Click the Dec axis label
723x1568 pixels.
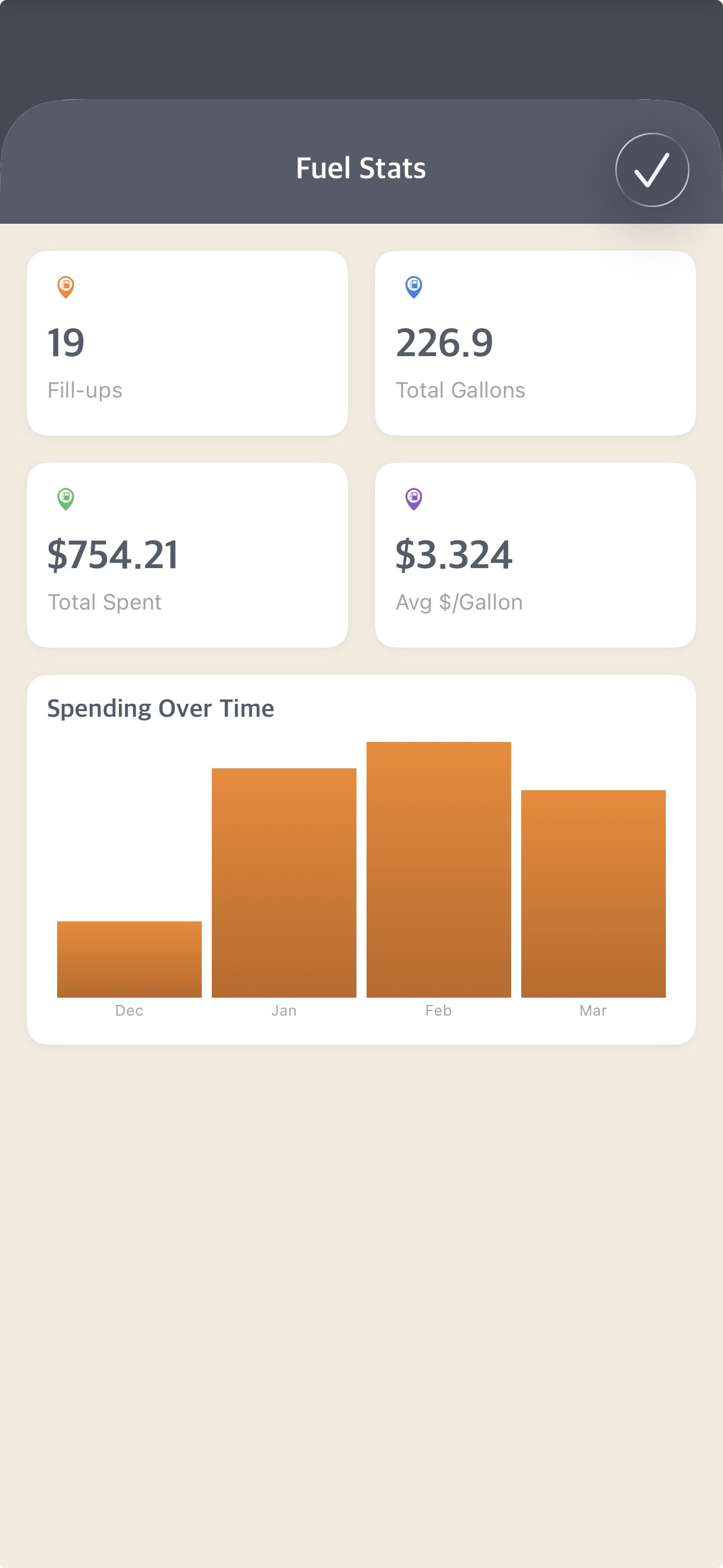tap(129, 1011)
